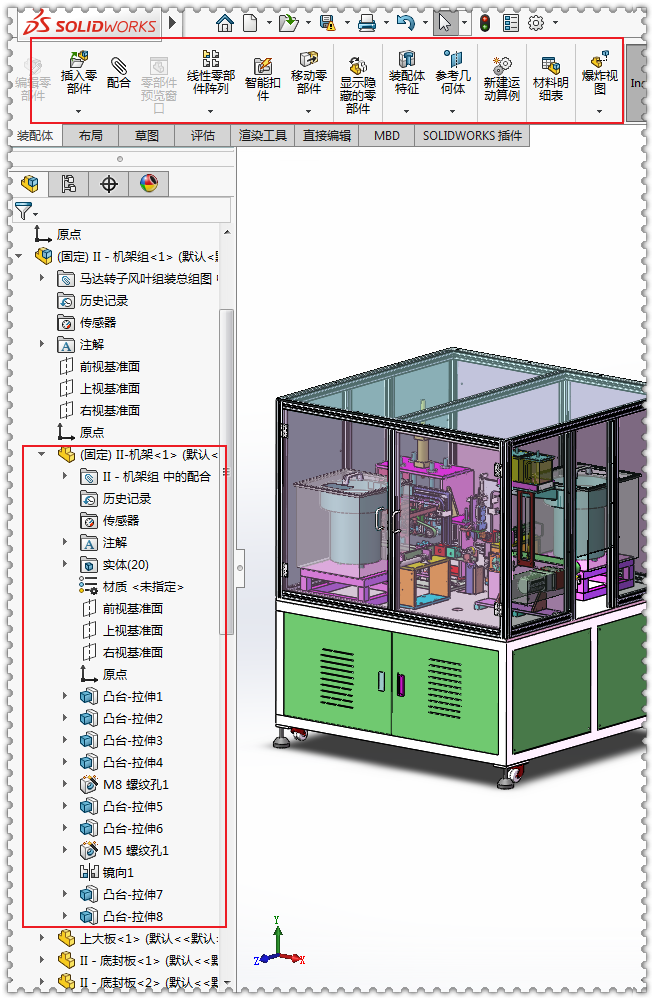654x1000 pixels.
Task: Switch to the ConfigurationManager panel tab
Action: point(109,184)
